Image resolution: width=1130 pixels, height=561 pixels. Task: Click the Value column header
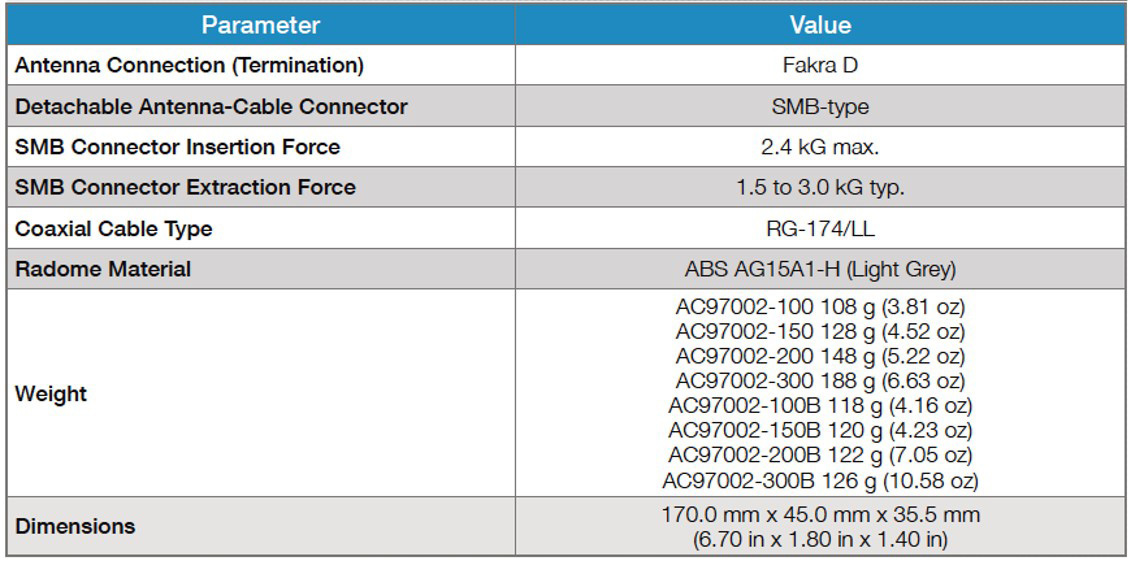tap(820, 25)
